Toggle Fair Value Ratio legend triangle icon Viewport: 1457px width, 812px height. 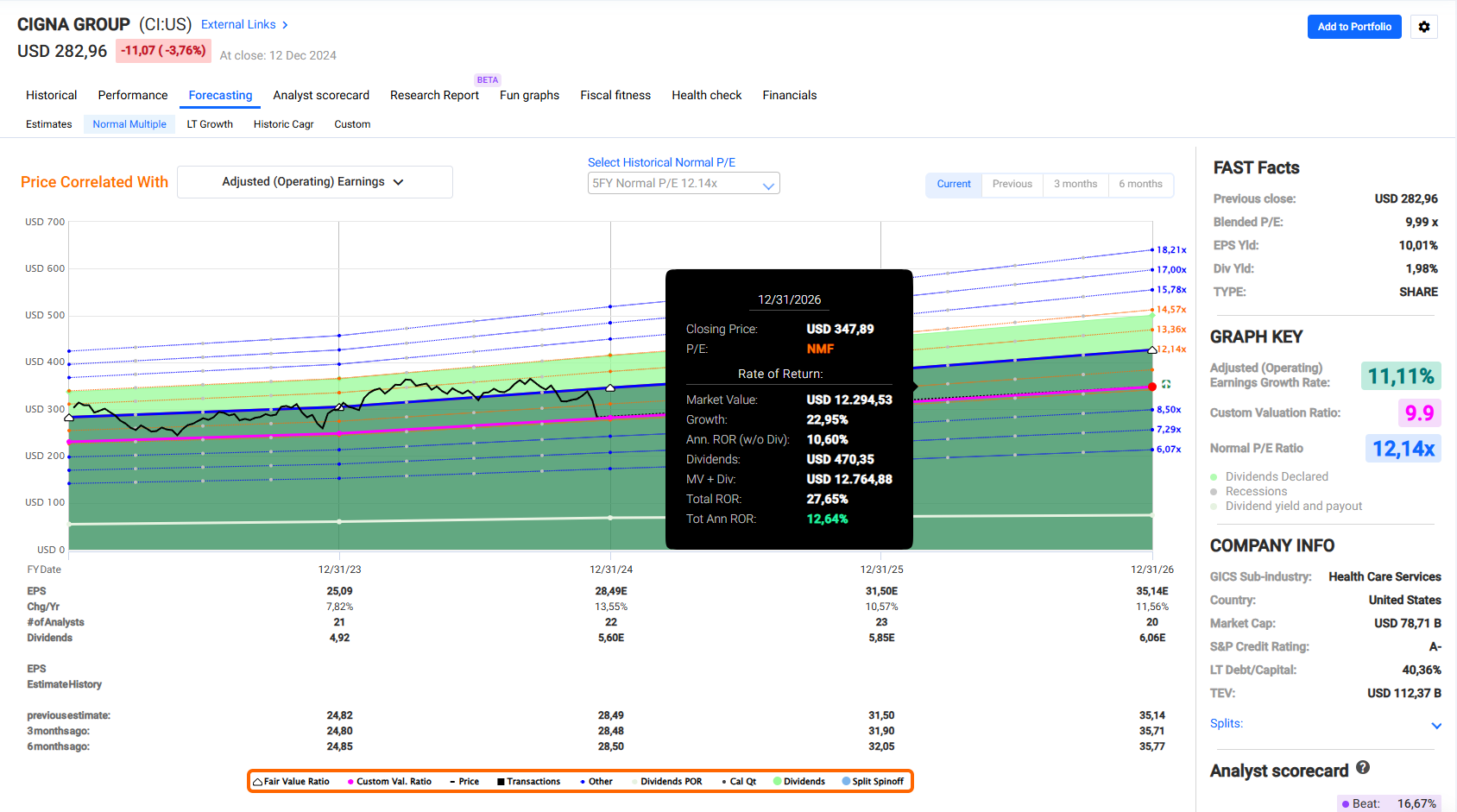pos(257,782)
